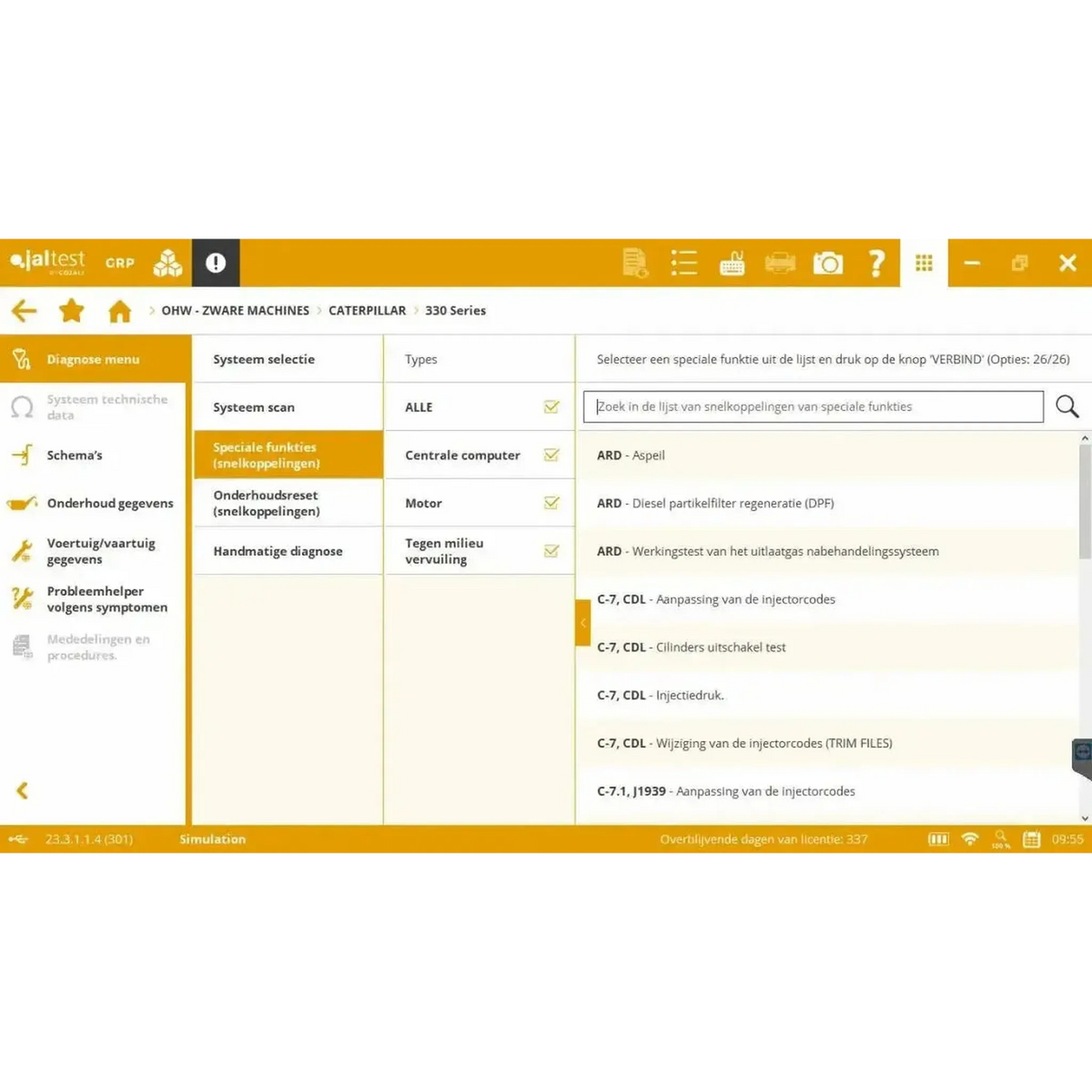Open Onderhoud gegevens sidebar item
This screenshot has width=1092, height=1092.
94,503
